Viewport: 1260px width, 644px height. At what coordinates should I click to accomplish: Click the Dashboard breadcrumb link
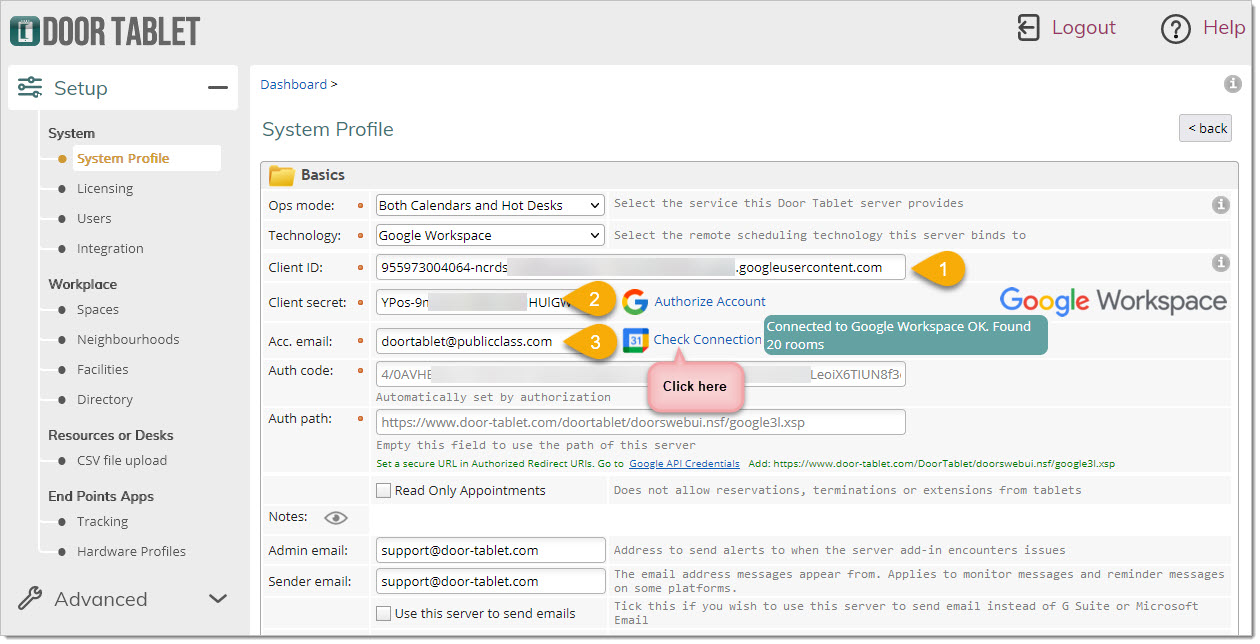[293, 84]
